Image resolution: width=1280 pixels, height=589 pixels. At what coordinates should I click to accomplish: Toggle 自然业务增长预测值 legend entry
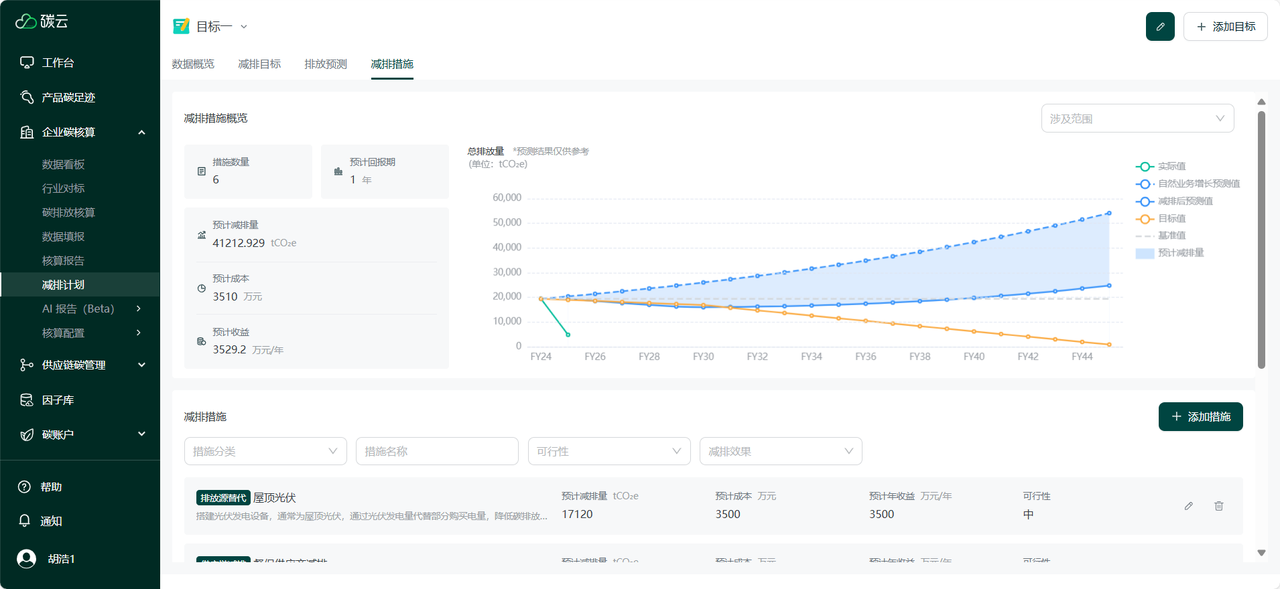click(1145, 184)
